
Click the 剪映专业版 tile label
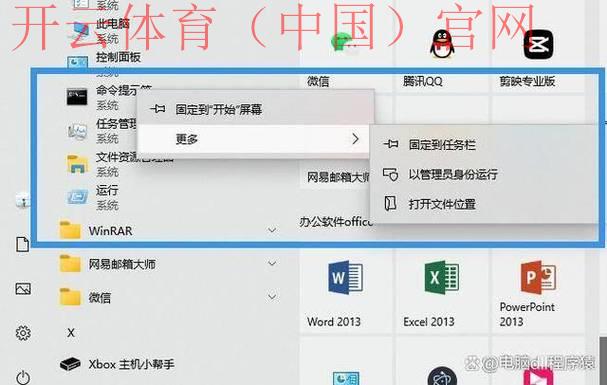pos(527,81)
